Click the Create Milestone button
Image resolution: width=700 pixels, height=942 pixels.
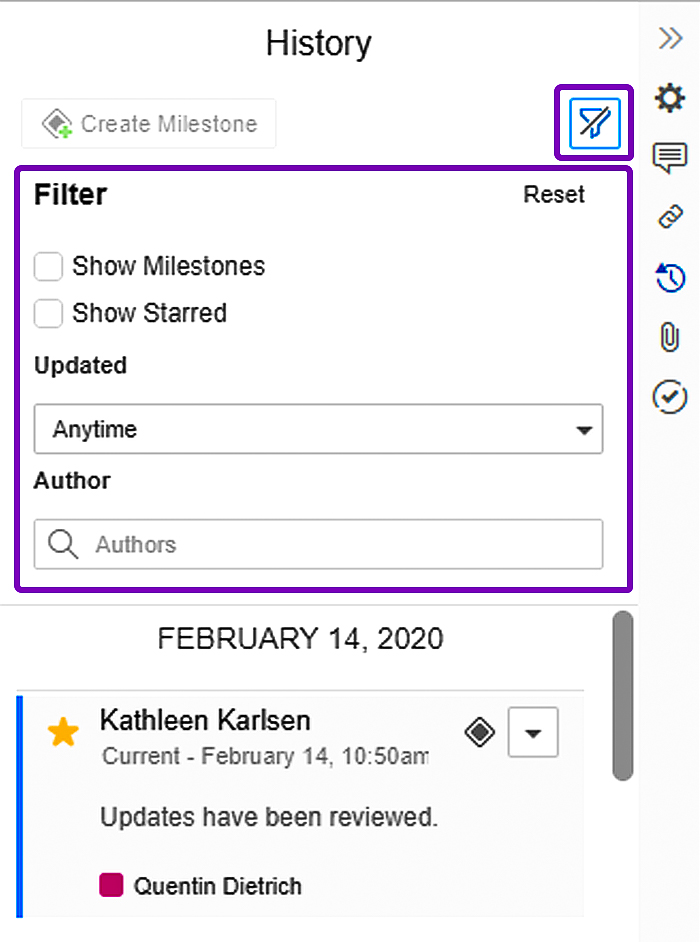pyautogui.click(x=149, y=124)
